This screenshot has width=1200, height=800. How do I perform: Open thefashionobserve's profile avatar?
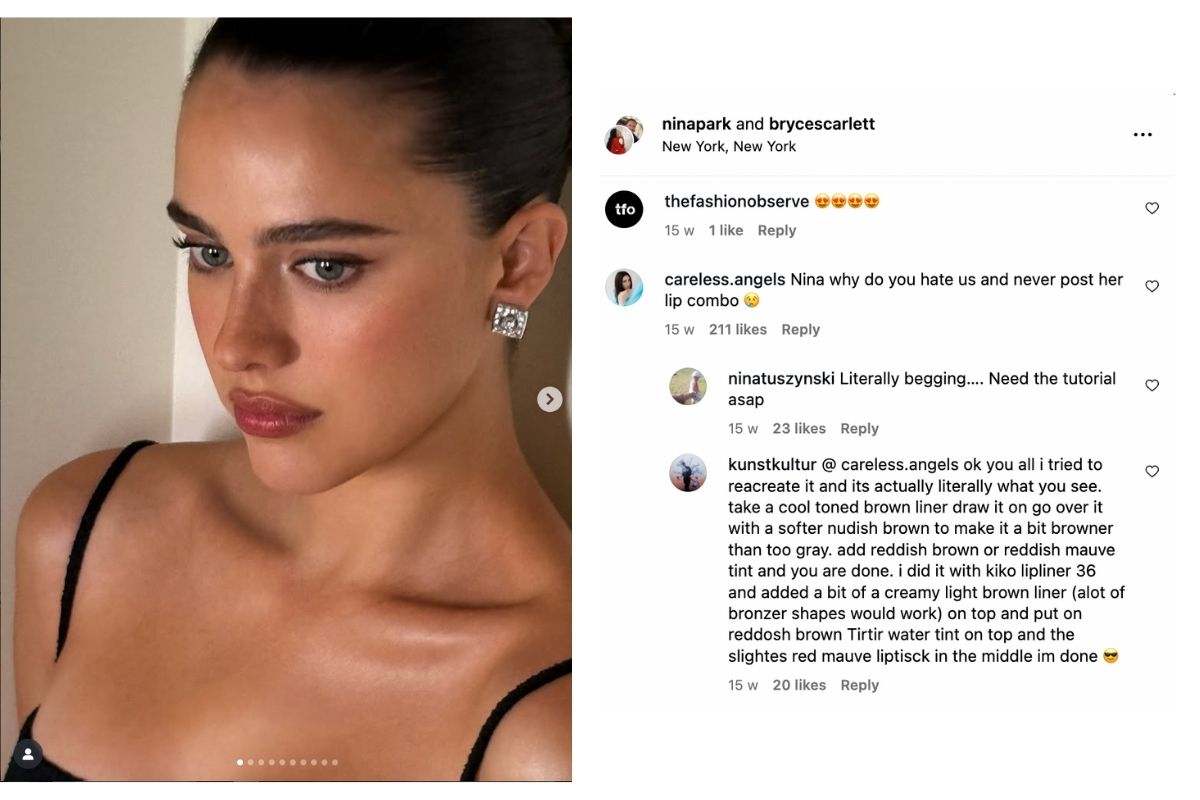tap(624, 209)
